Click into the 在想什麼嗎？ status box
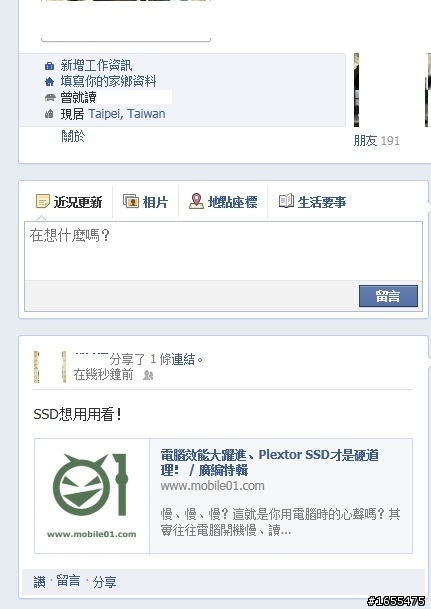Screen dimensions: 431x609 point(223,251)
